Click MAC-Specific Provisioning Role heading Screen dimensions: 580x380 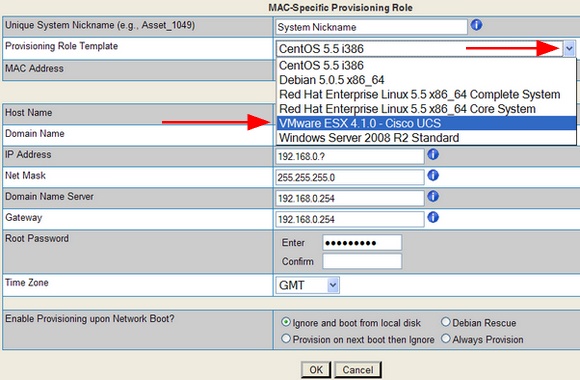pos(340,7)
